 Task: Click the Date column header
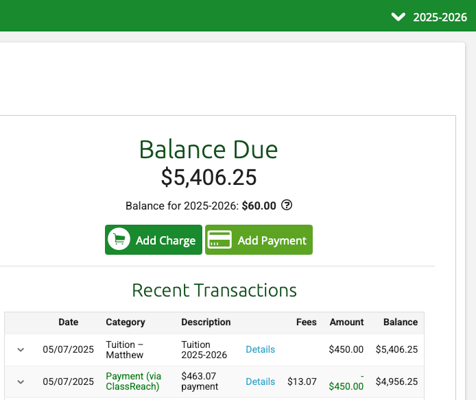click(68, 322)
